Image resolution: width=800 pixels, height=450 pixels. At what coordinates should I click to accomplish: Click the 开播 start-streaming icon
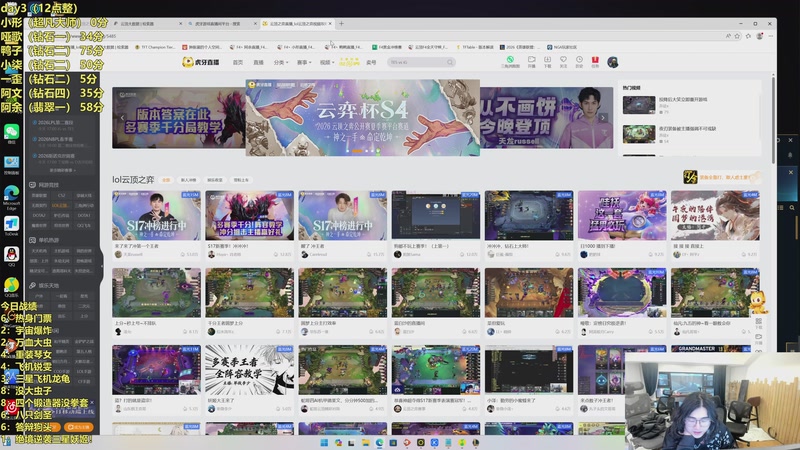(x=531, y=62)
